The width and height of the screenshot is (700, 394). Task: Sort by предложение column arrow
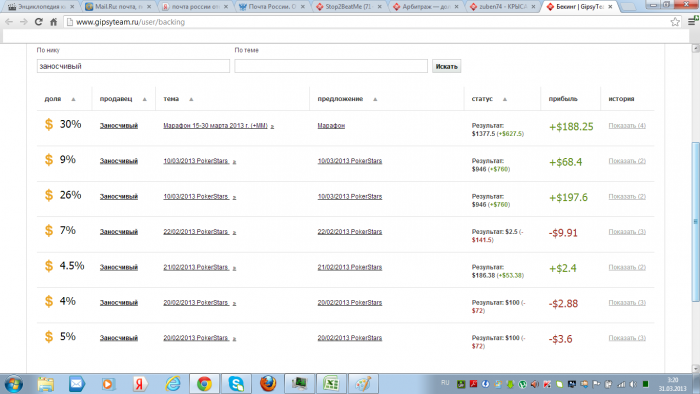pos(375,100)
